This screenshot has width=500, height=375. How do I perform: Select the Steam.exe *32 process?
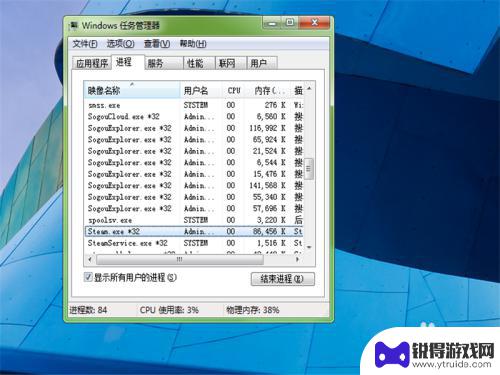pos(194,231)
